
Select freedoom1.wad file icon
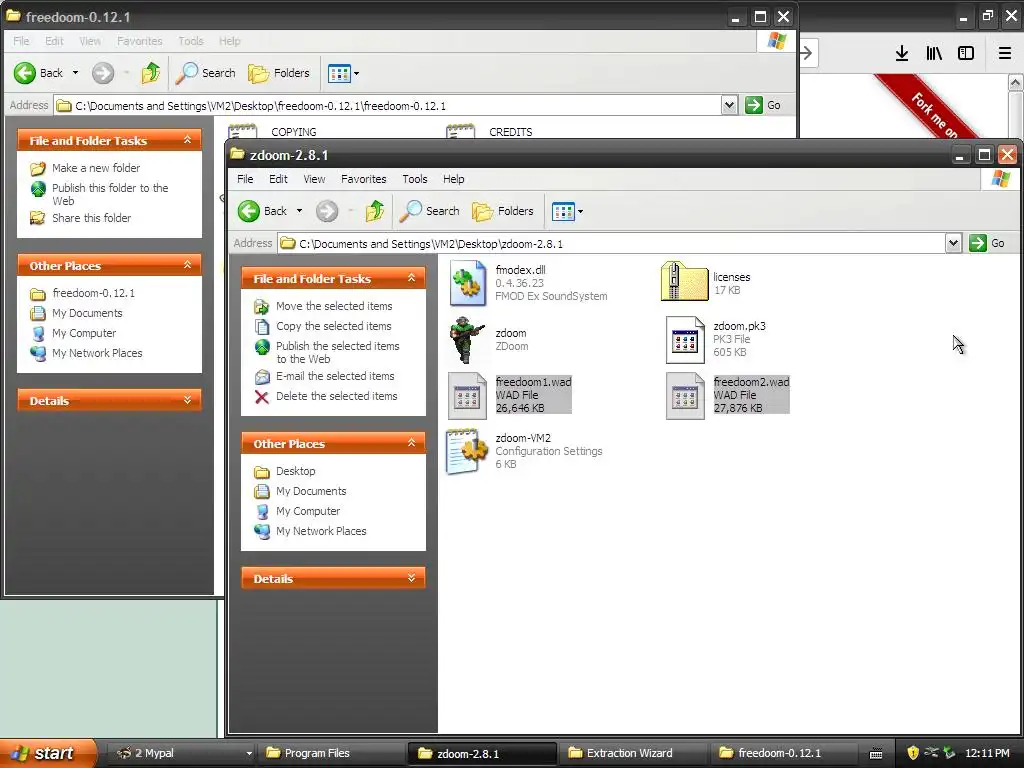click(468, 396)
